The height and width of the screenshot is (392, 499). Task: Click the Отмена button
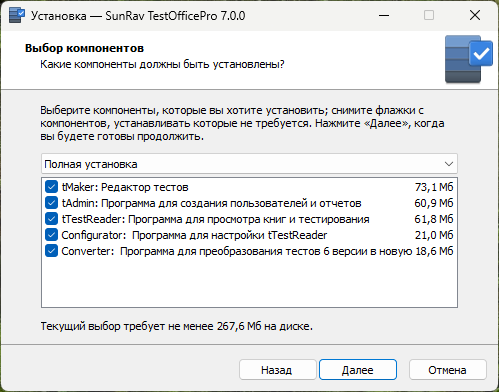pos(447,370)
